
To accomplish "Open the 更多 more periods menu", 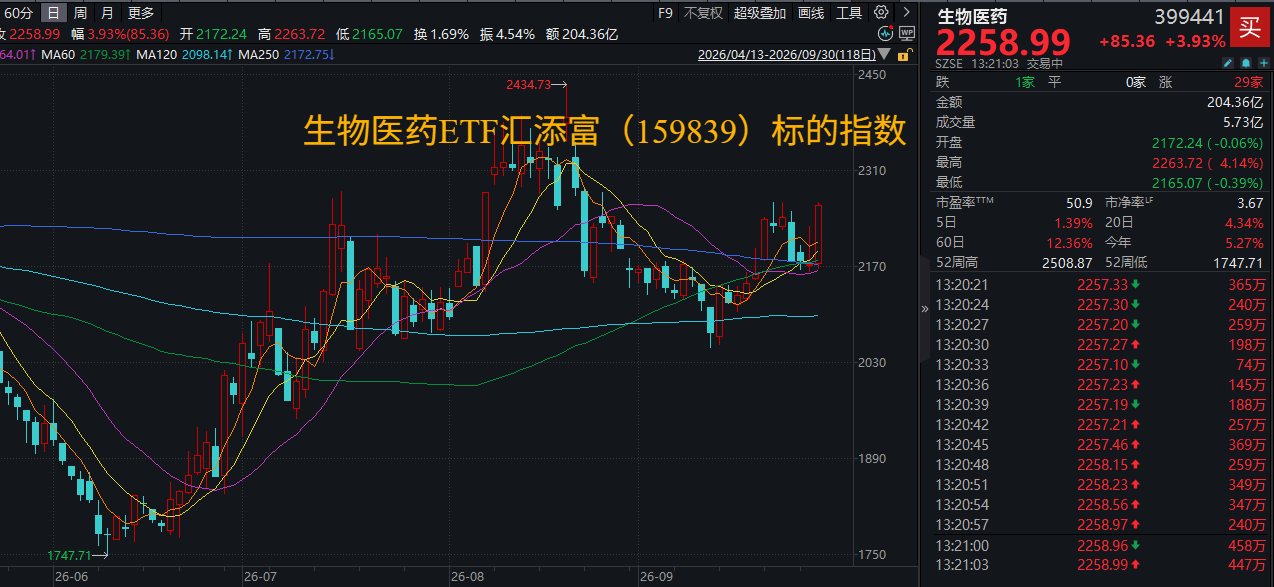I will click(141, 13).
